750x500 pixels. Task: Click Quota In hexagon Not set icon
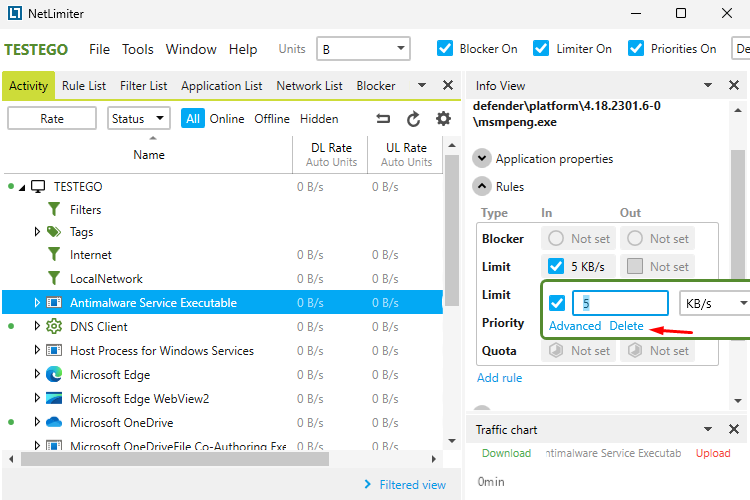tap(556, 351)
